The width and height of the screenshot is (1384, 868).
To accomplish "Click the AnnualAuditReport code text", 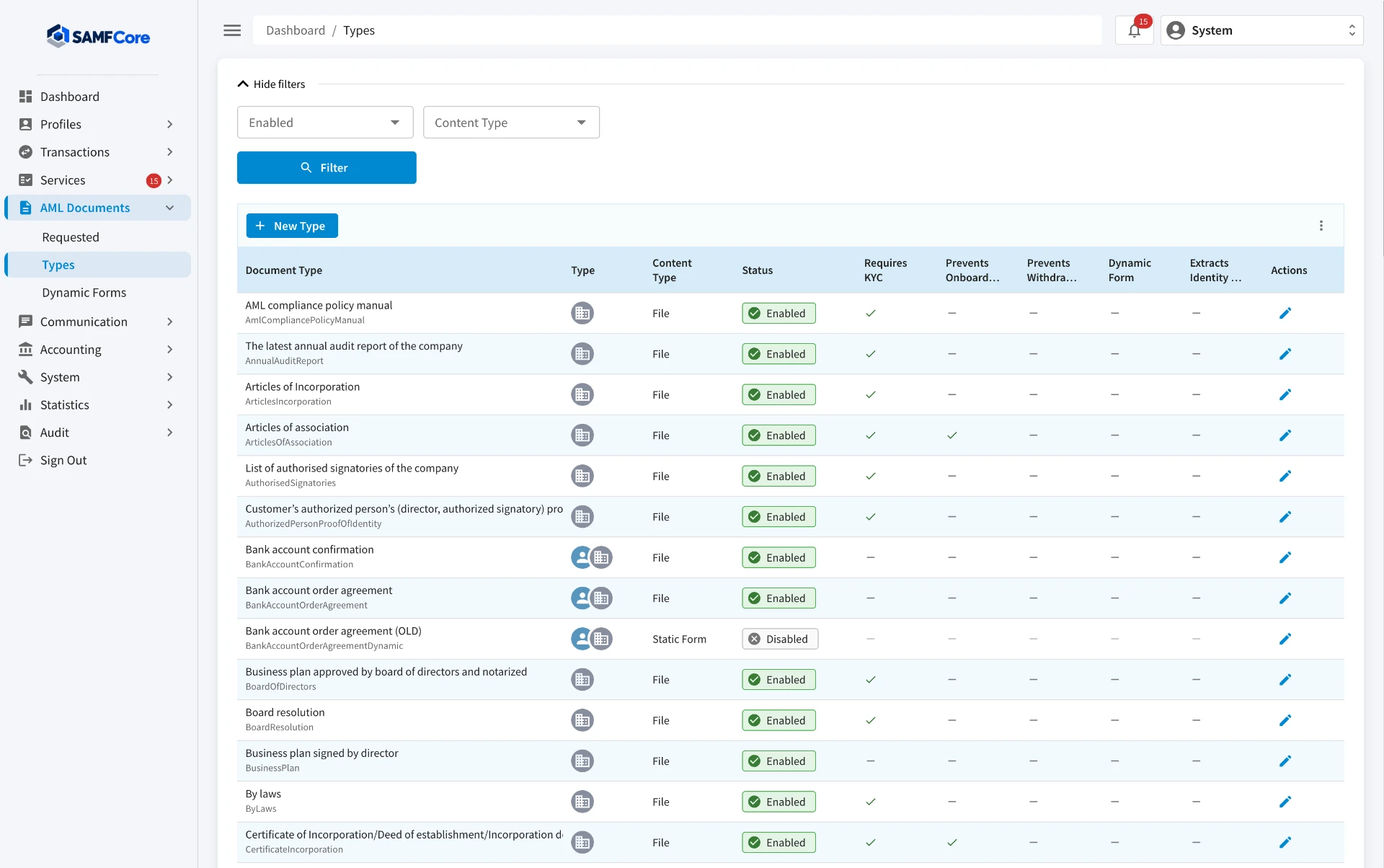I will click(284, 361).
